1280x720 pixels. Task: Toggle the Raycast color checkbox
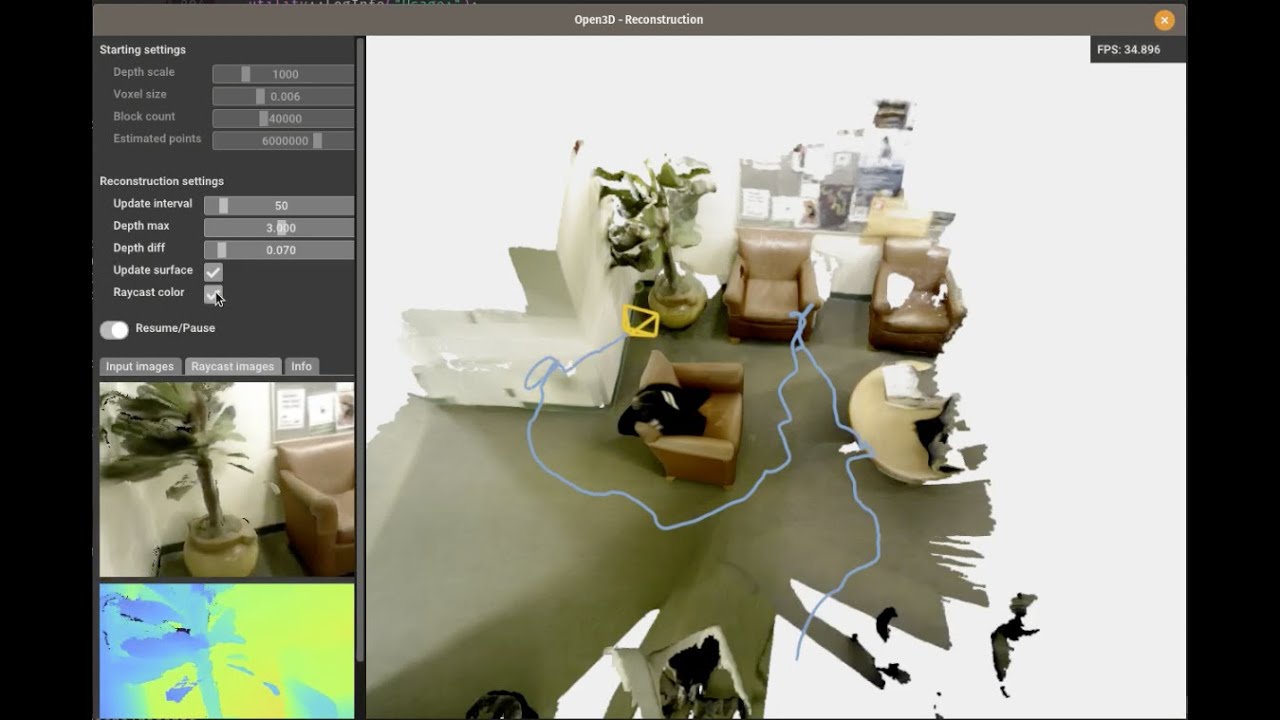click(213, 294)
